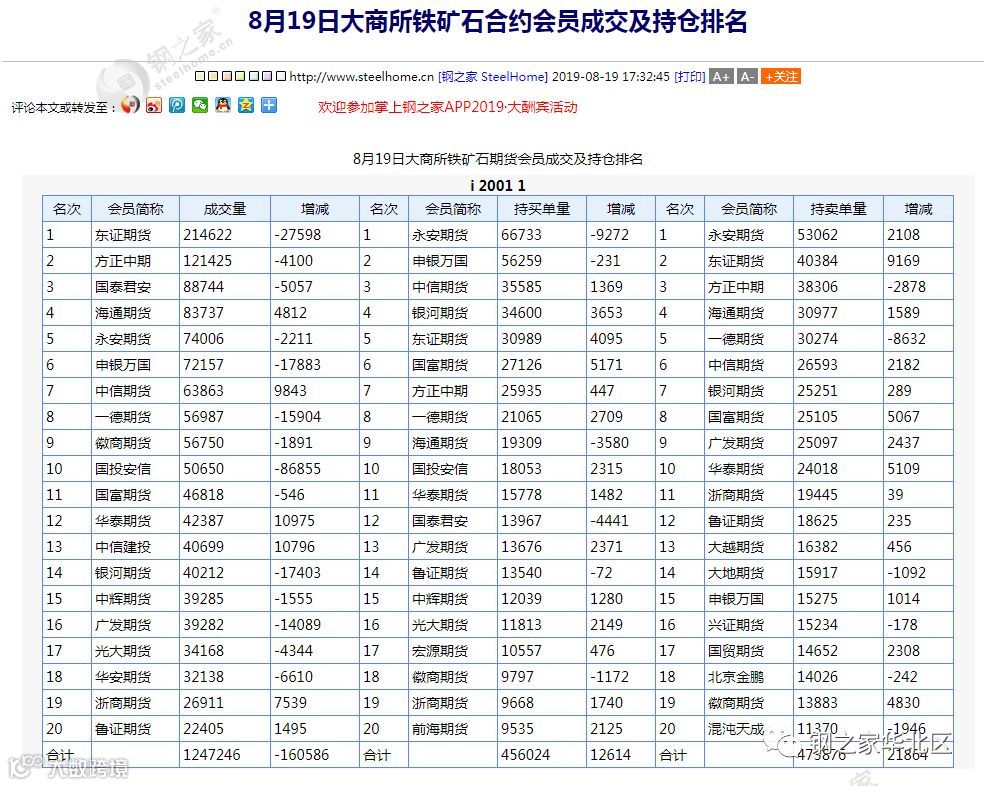The image size is (984, 786).
Task: Open the [钢之家 SteelHome] link
Action: 493,77
